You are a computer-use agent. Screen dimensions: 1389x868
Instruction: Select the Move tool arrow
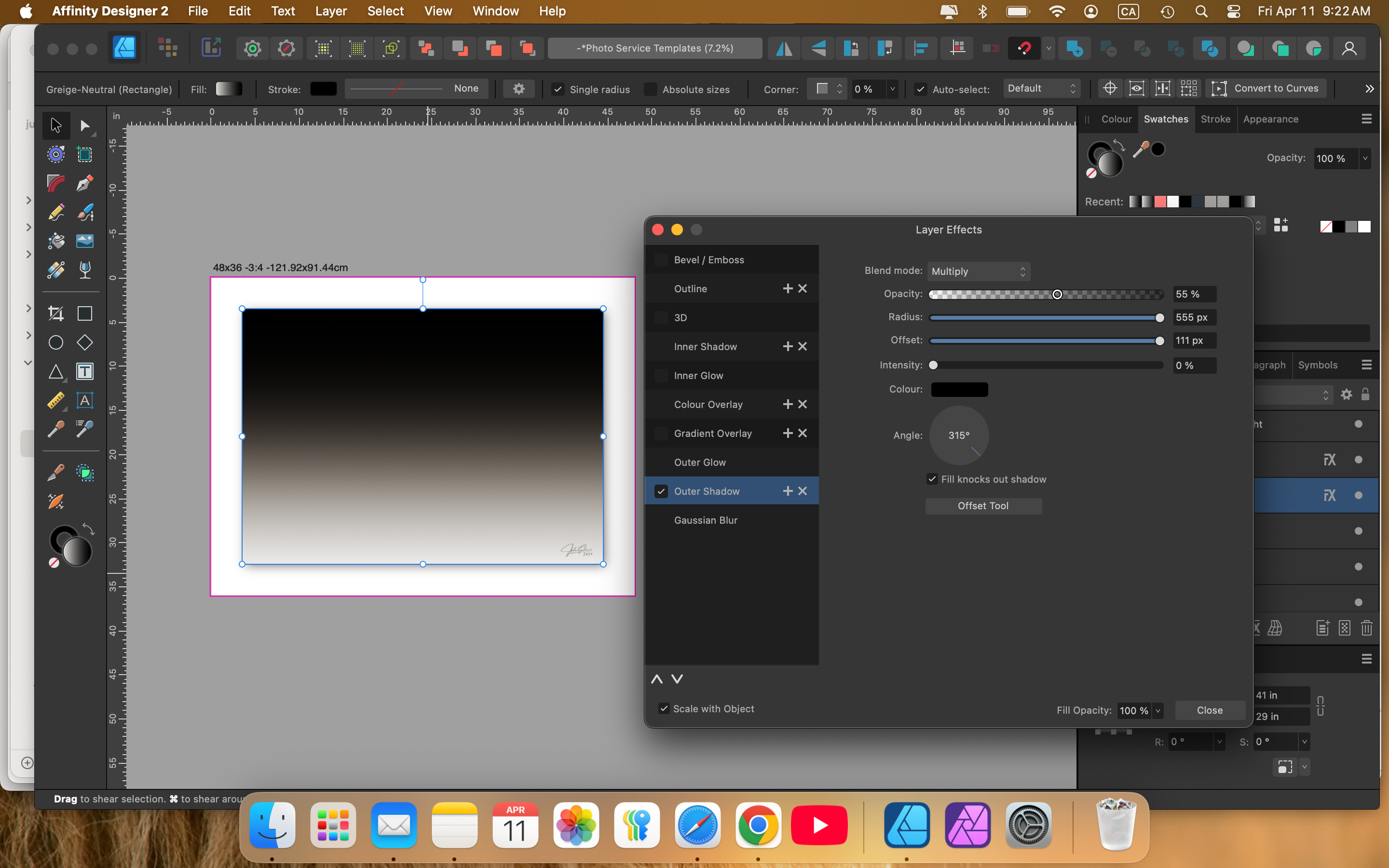[x=55, y=125]
